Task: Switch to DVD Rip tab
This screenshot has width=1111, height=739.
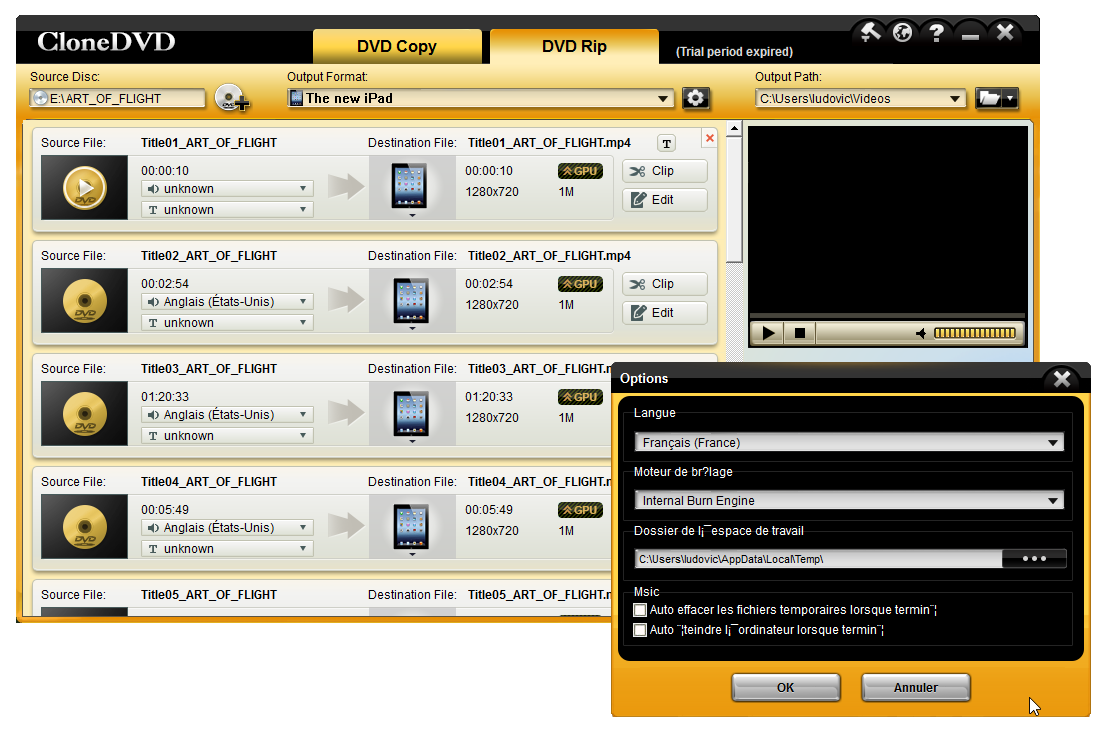Action: pos(574,46)
